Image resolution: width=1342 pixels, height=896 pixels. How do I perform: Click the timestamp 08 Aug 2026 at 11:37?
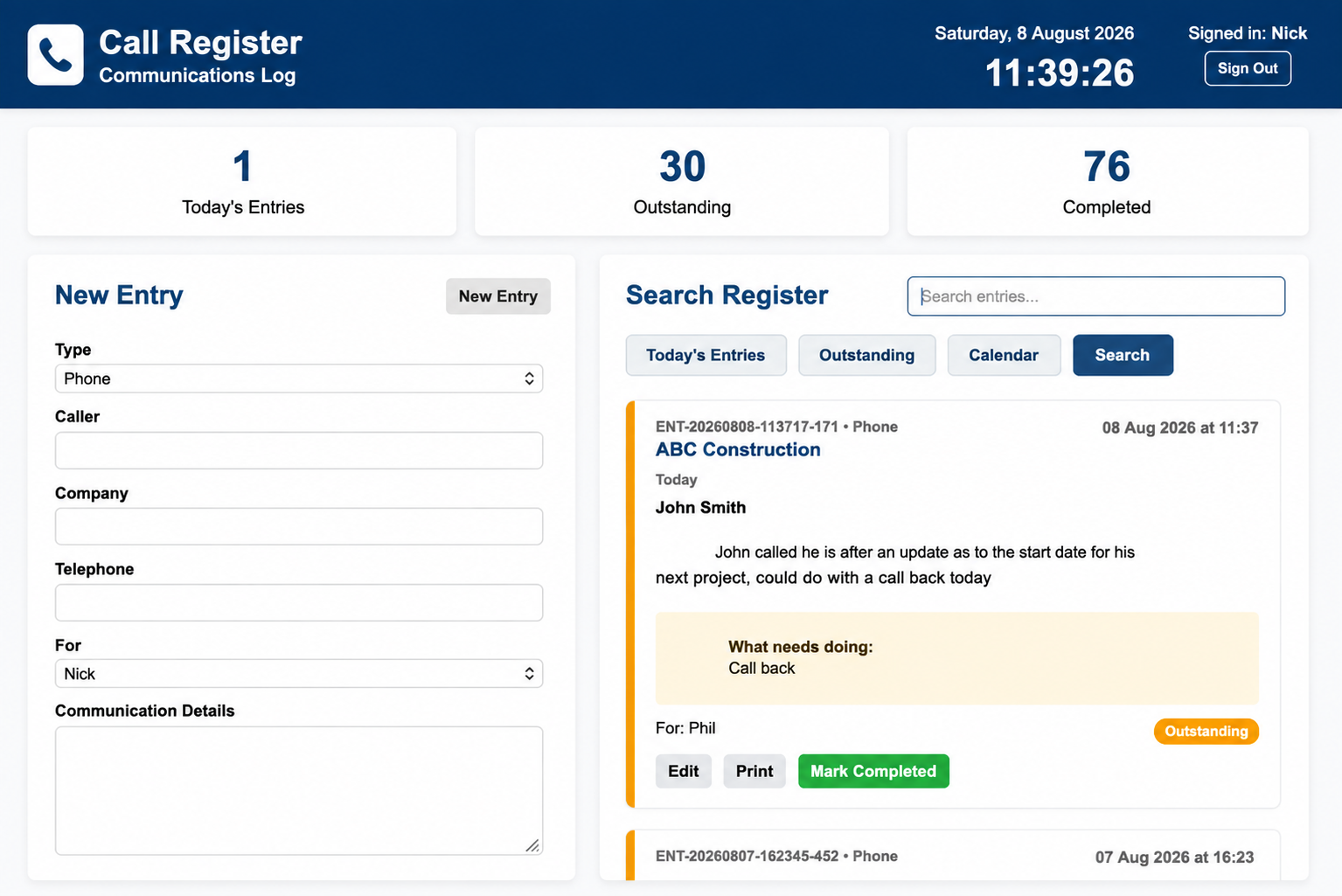(1179, 427)
